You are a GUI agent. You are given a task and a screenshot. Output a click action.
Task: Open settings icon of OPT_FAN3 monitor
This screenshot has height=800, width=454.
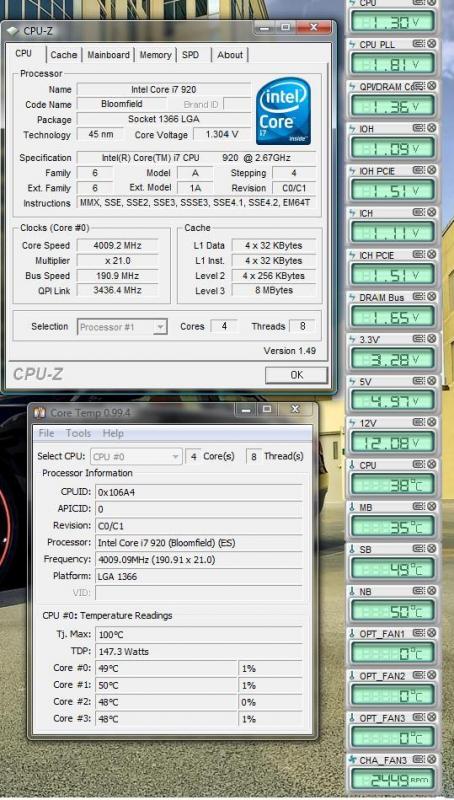[x=419, y=718]
